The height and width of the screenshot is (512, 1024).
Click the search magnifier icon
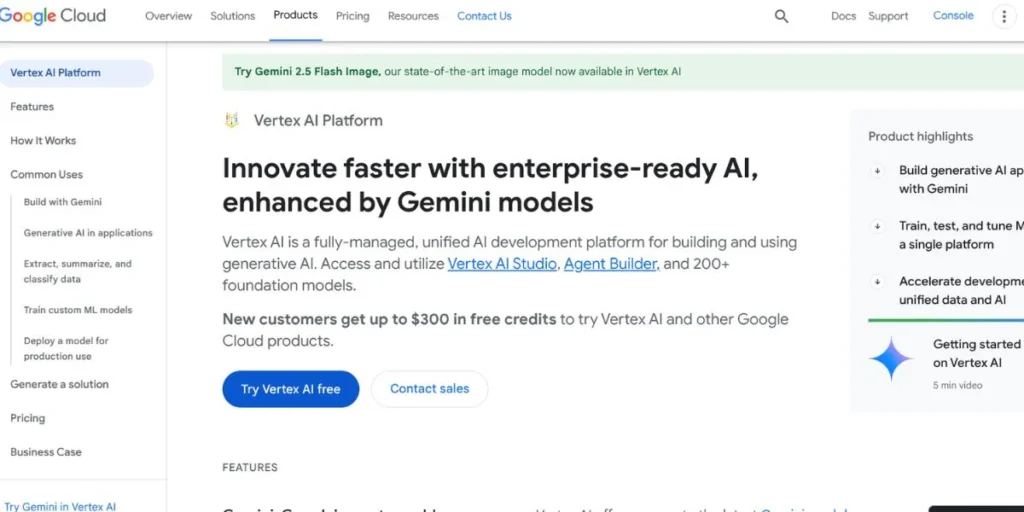pyautogui.click(x=781, y=16)
